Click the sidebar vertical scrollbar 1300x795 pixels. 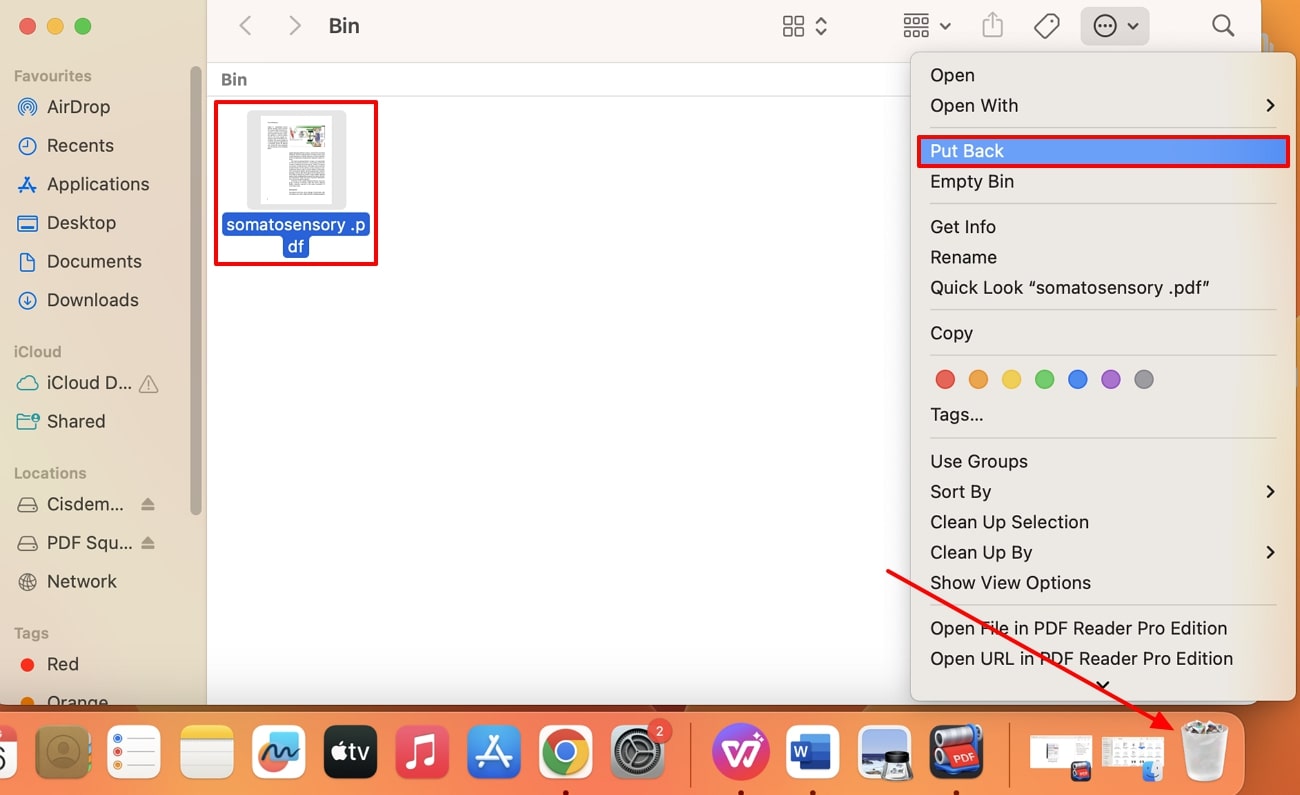[196, 290]
